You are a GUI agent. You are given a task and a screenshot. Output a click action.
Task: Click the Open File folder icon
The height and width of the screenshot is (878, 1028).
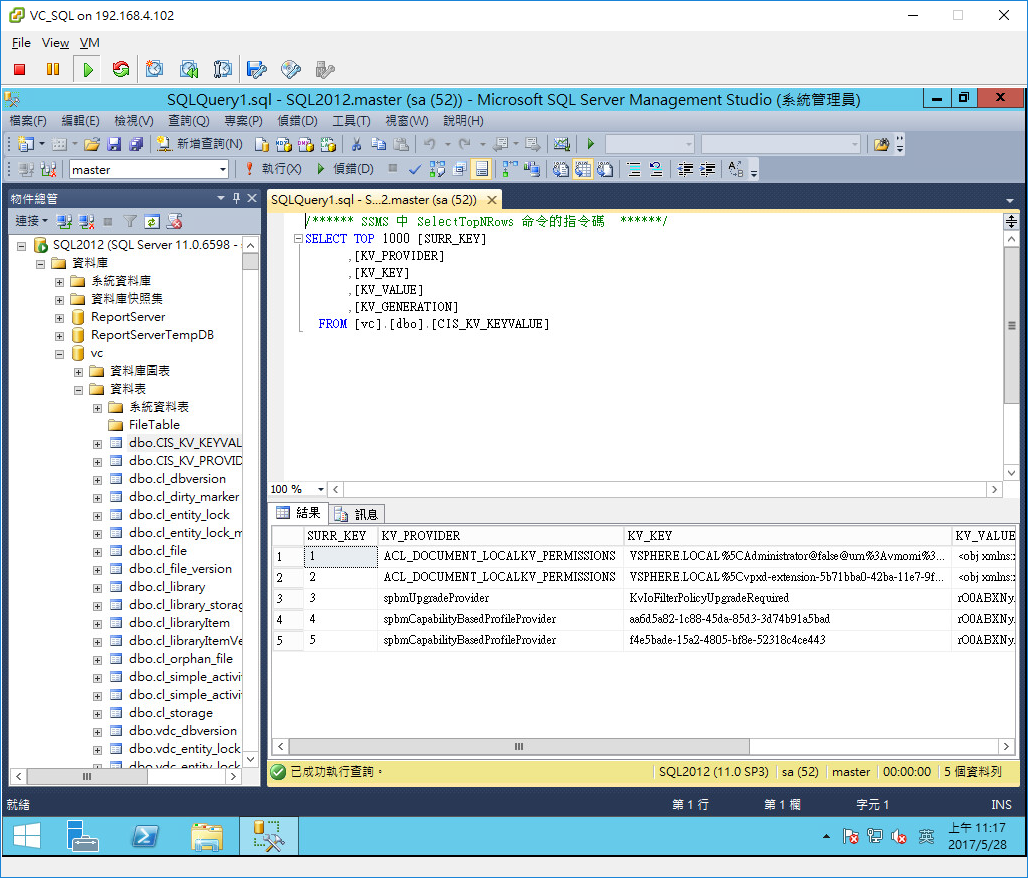pos(92,144)
